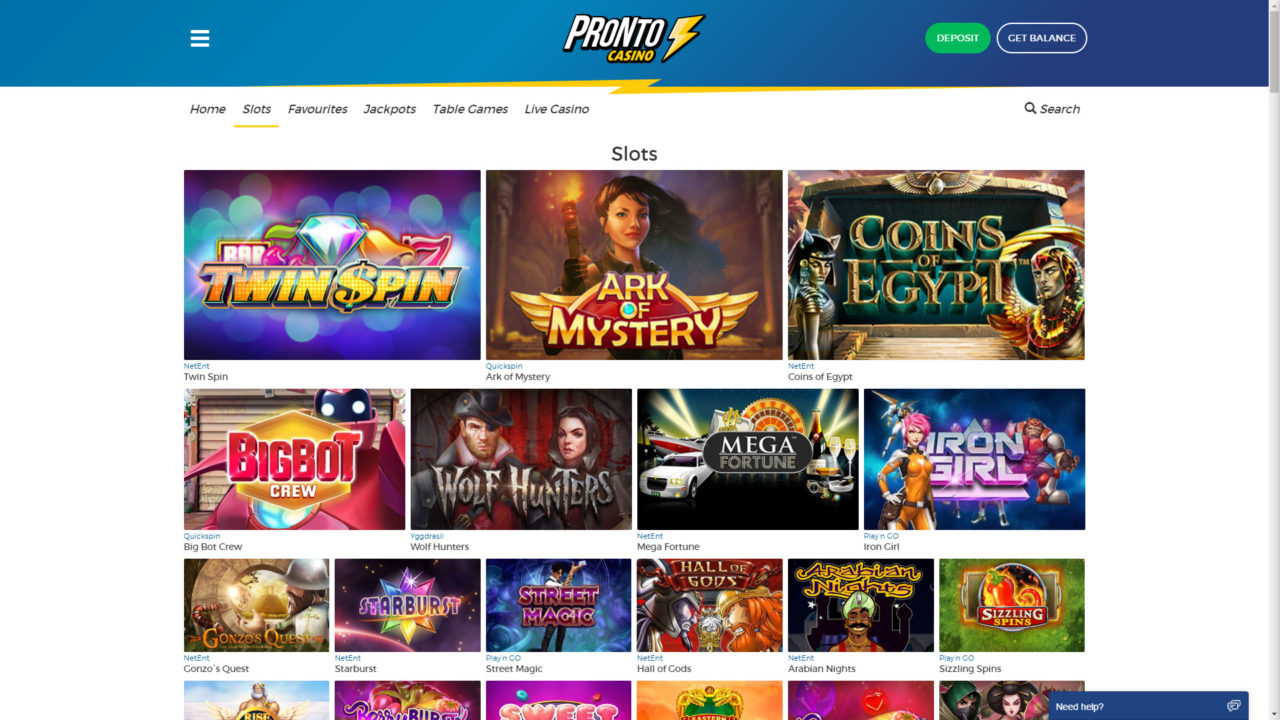Launch the Twin Spin slot thumbnail
The width and height of the screenshot is (1280, 720).
pyautogui.click(x=332, y=265)
